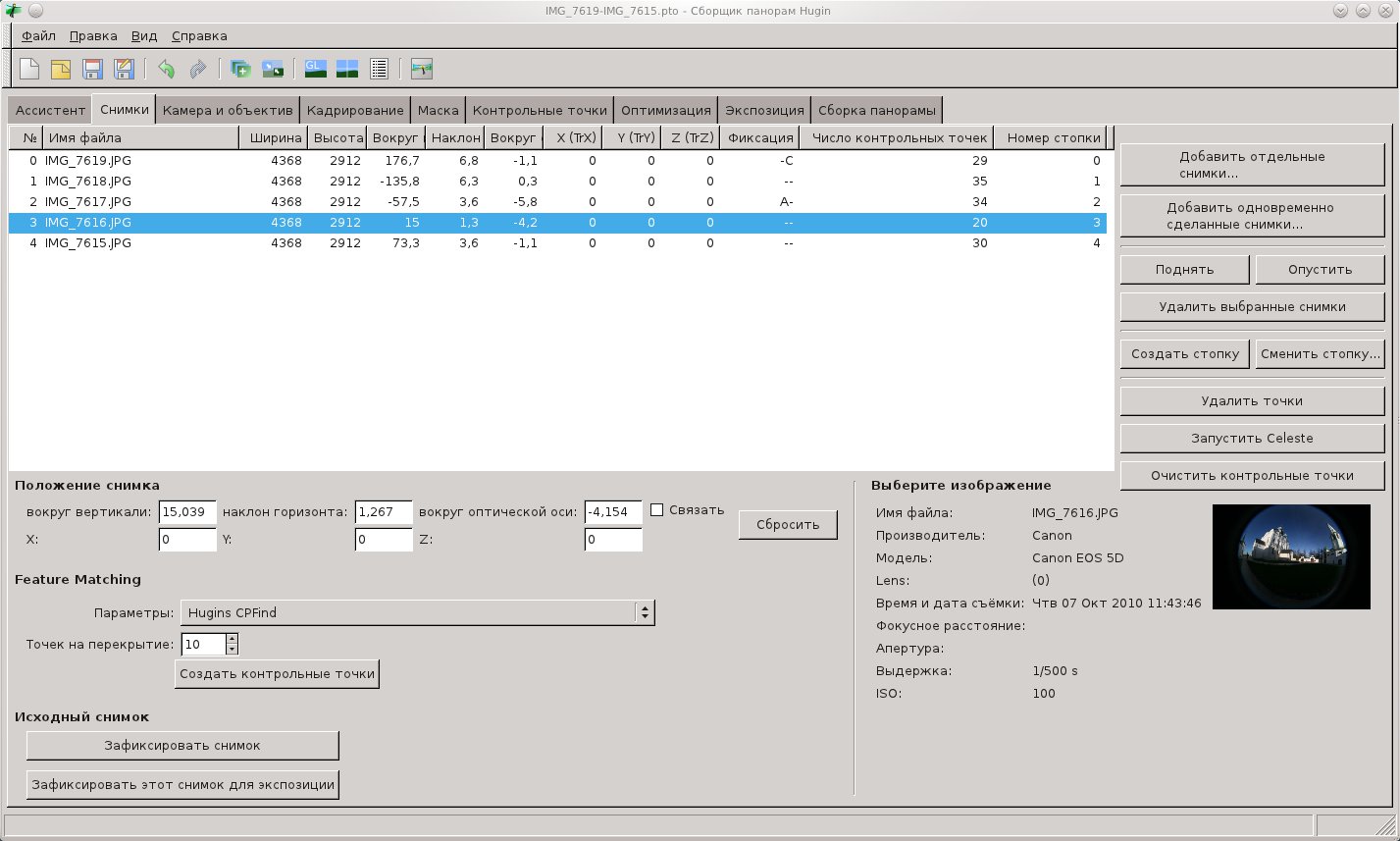This screenshot has width=1400, height=841.
Task: Click the New project icon
Action: (30, 69)
